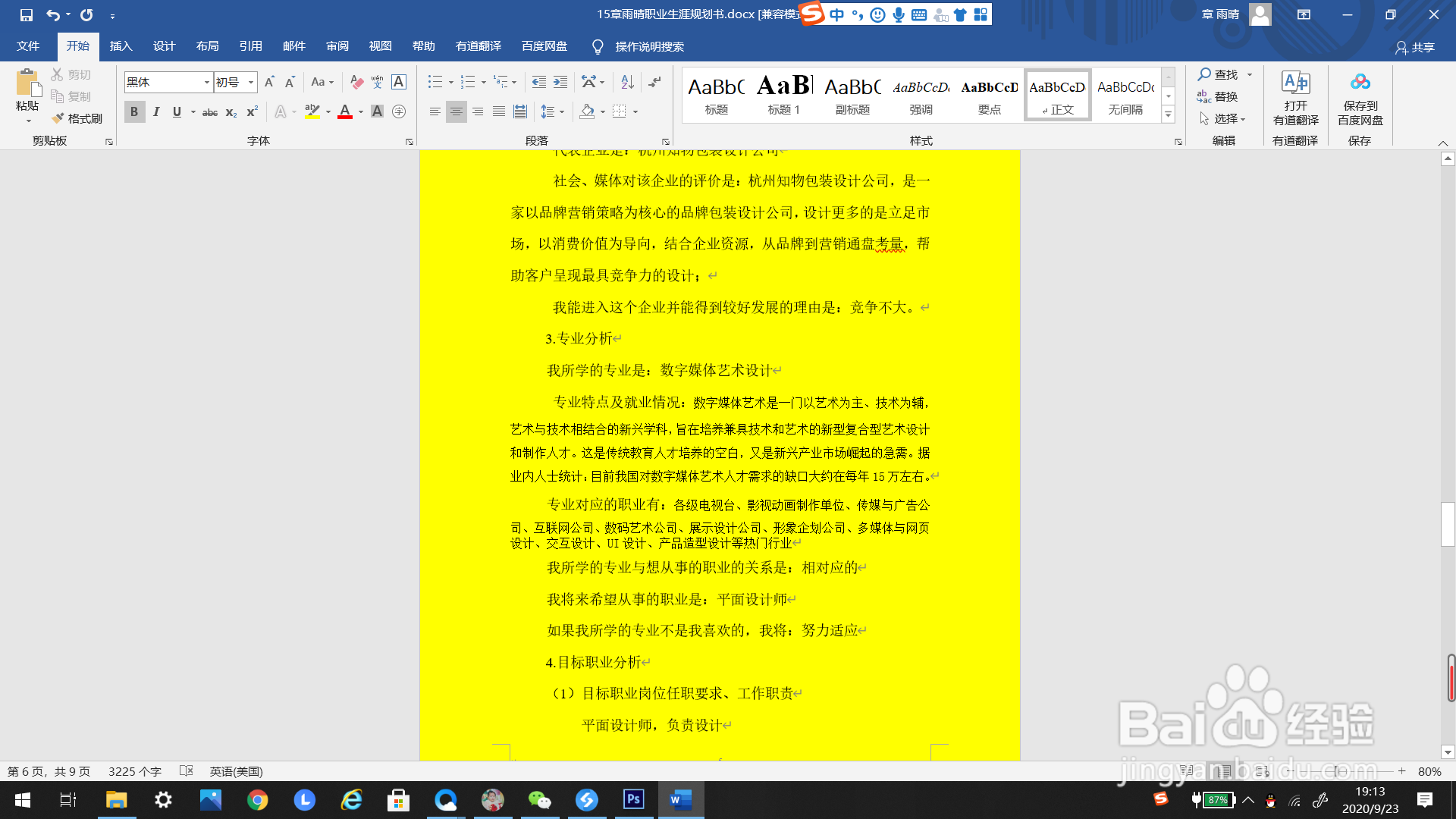
Task: Open the font size dropdown (初号)
Action: tap(251, 82)
